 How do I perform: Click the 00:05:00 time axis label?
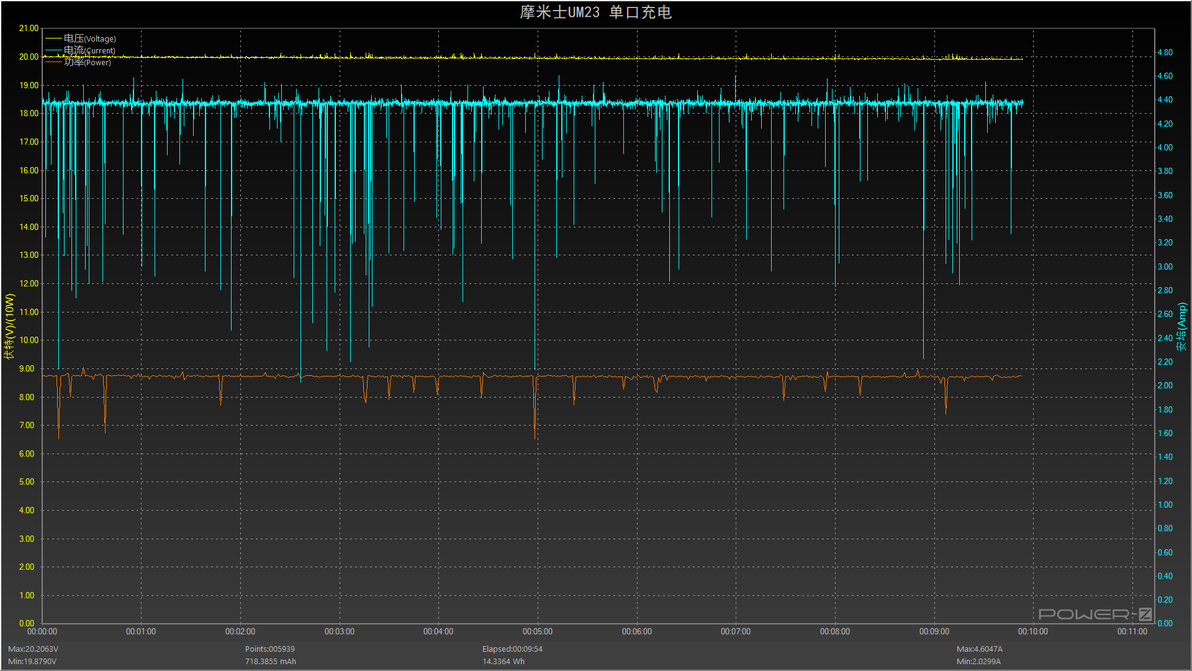pyautogui.click(x=537, y=631)
